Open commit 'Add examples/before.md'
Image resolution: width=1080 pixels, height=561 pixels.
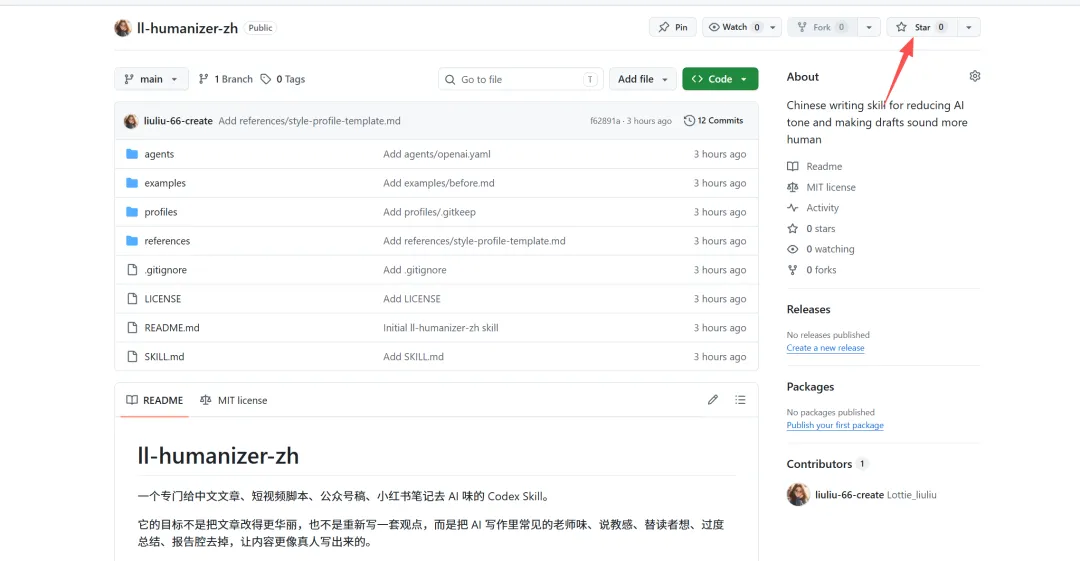coord(439,183)
